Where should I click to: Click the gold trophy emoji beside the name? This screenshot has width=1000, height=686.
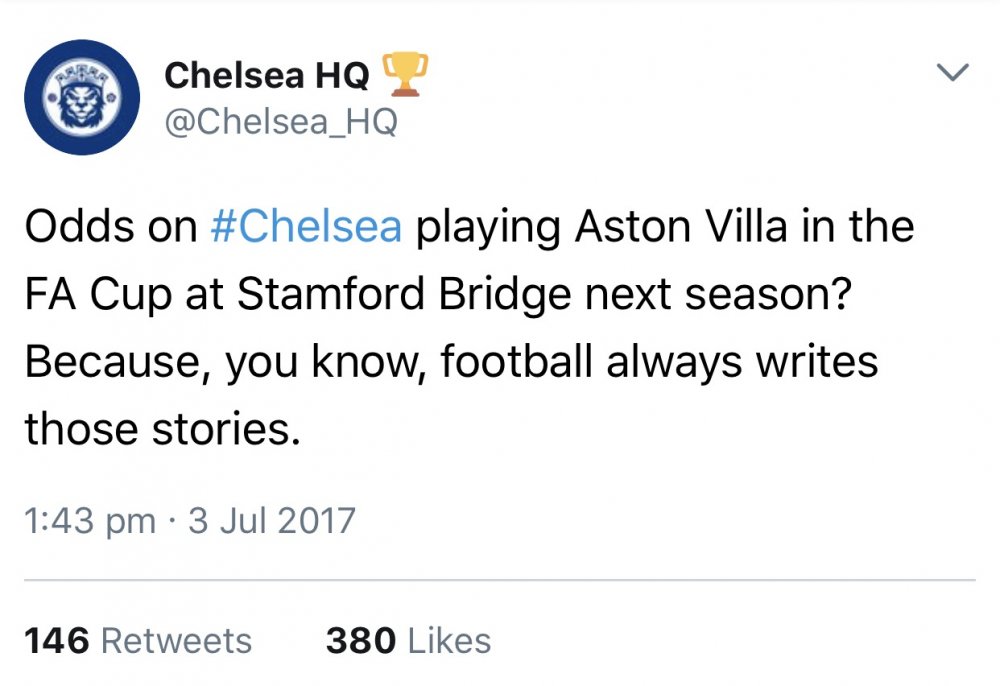coord(404,74)
